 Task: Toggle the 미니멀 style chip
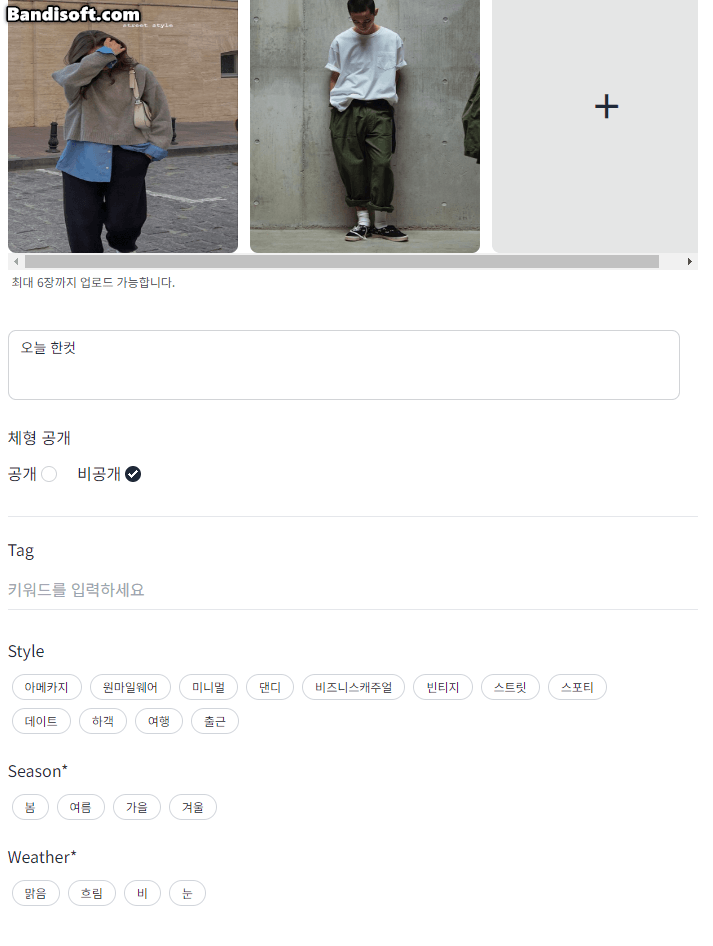point(209,687)
